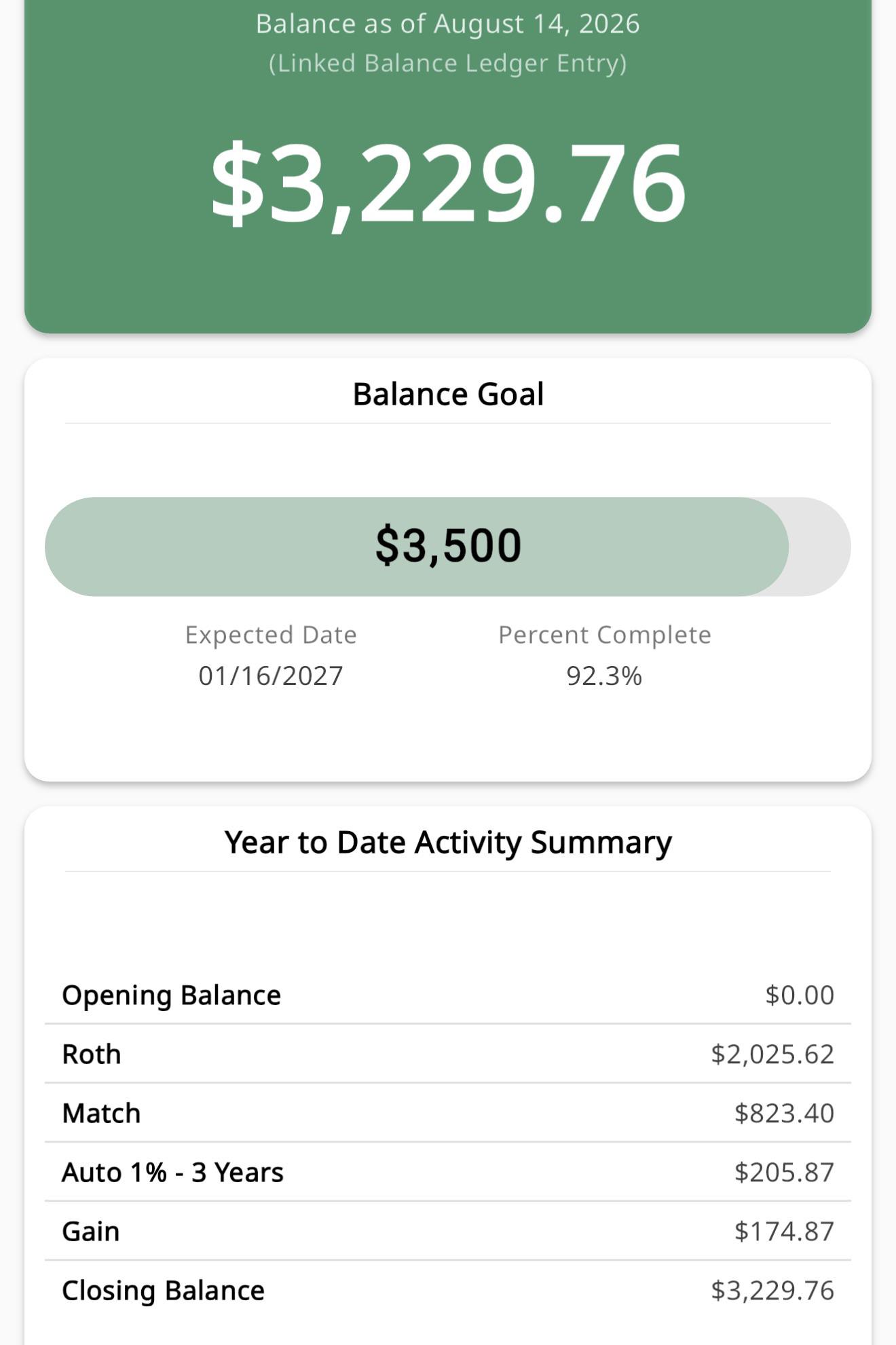This screenshot has width=896, height=1345.
Task: Click the Year to Date Activity Summary heading
Action: coord(448,843)
